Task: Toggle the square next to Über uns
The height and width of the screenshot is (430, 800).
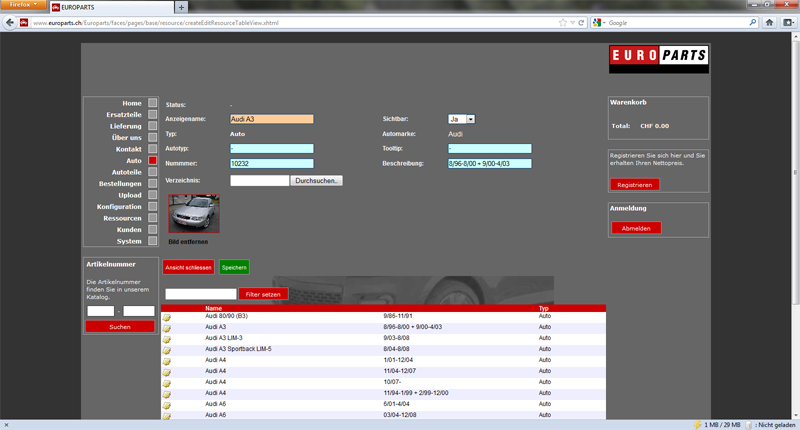Action: 153,137
